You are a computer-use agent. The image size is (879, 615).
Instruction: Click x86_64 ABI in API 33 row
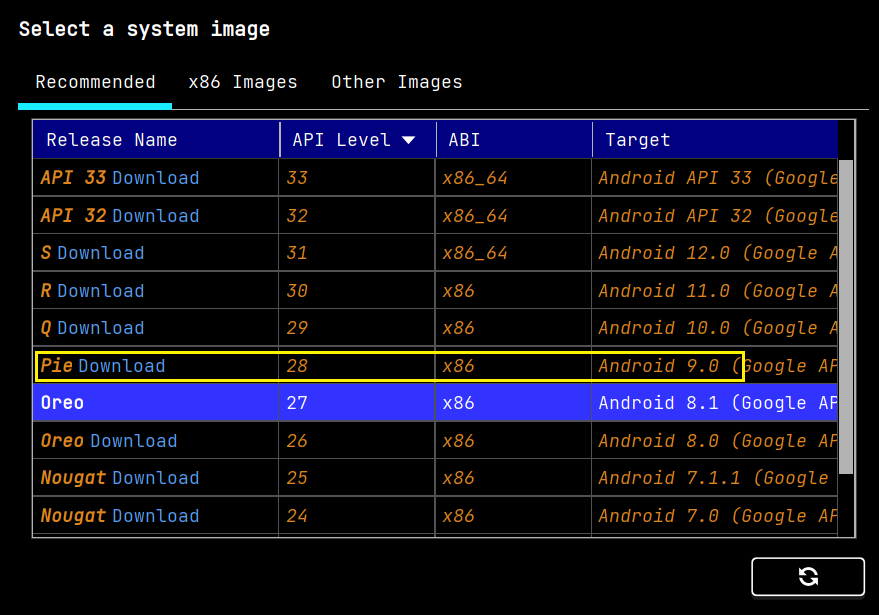(513, 178)
